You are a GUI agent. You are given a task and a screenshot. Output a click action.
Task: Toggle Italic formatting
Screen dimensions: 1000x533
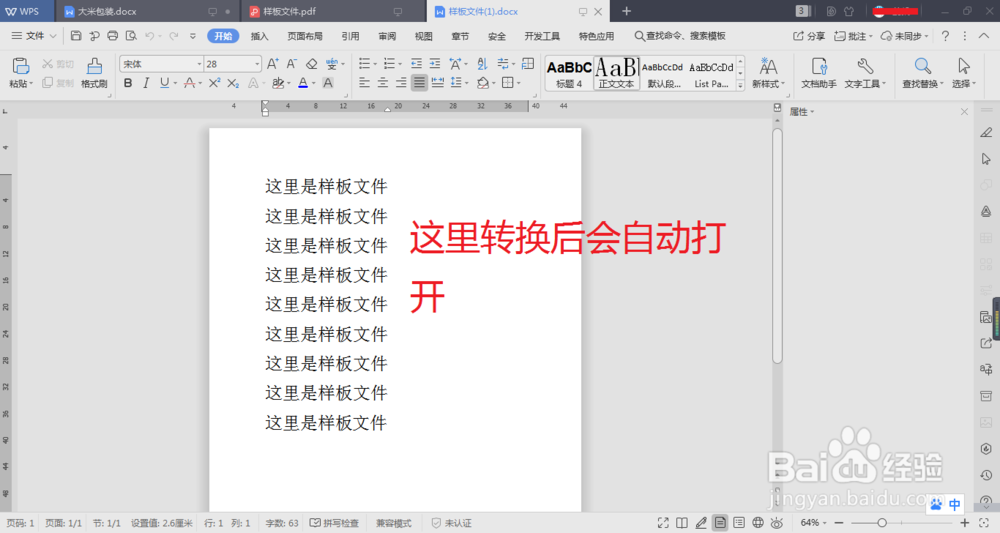pyautogui.click(x=146, y=83)
